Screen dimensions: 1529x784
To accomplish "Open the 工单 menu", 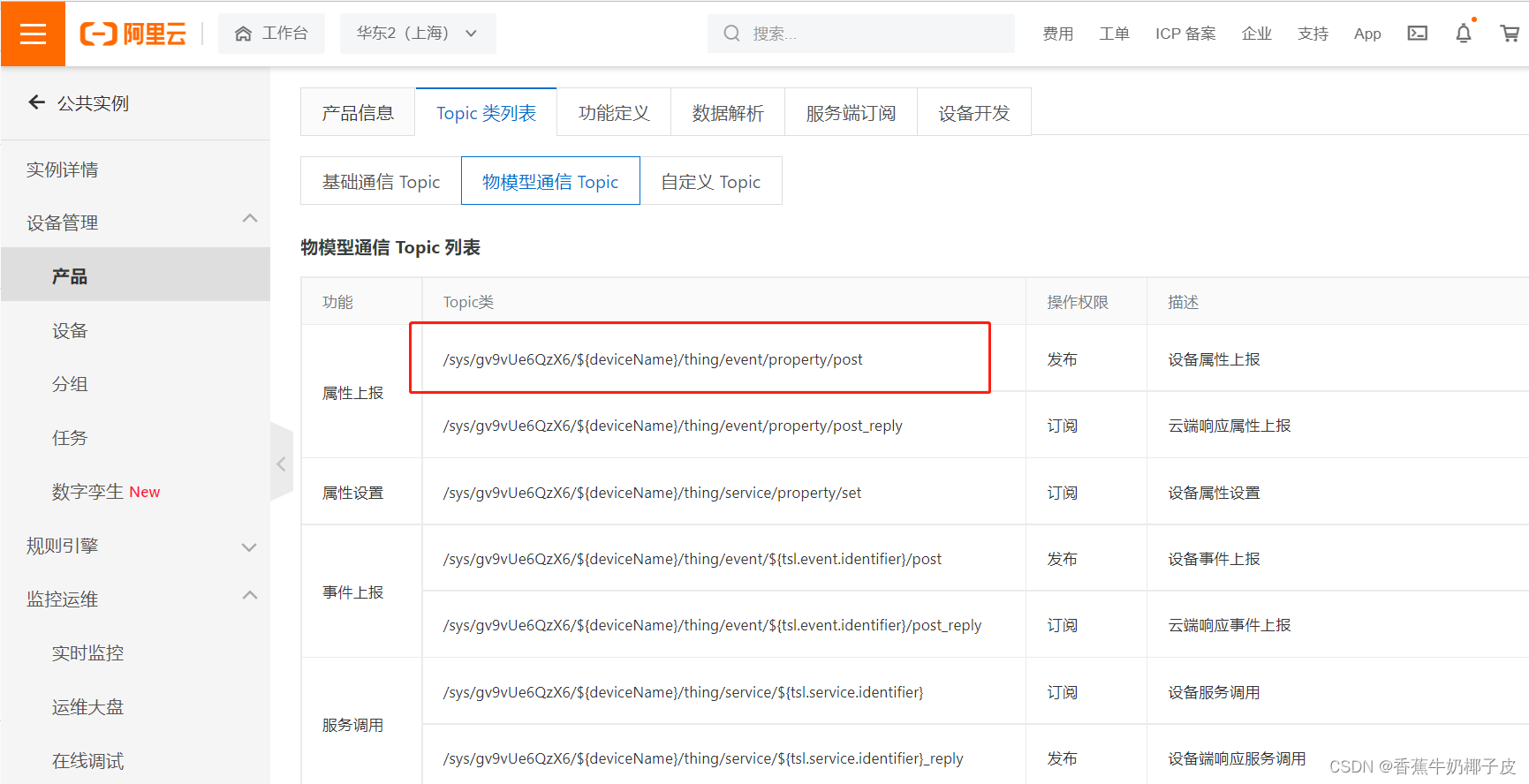I will [x=1114, y=34].
